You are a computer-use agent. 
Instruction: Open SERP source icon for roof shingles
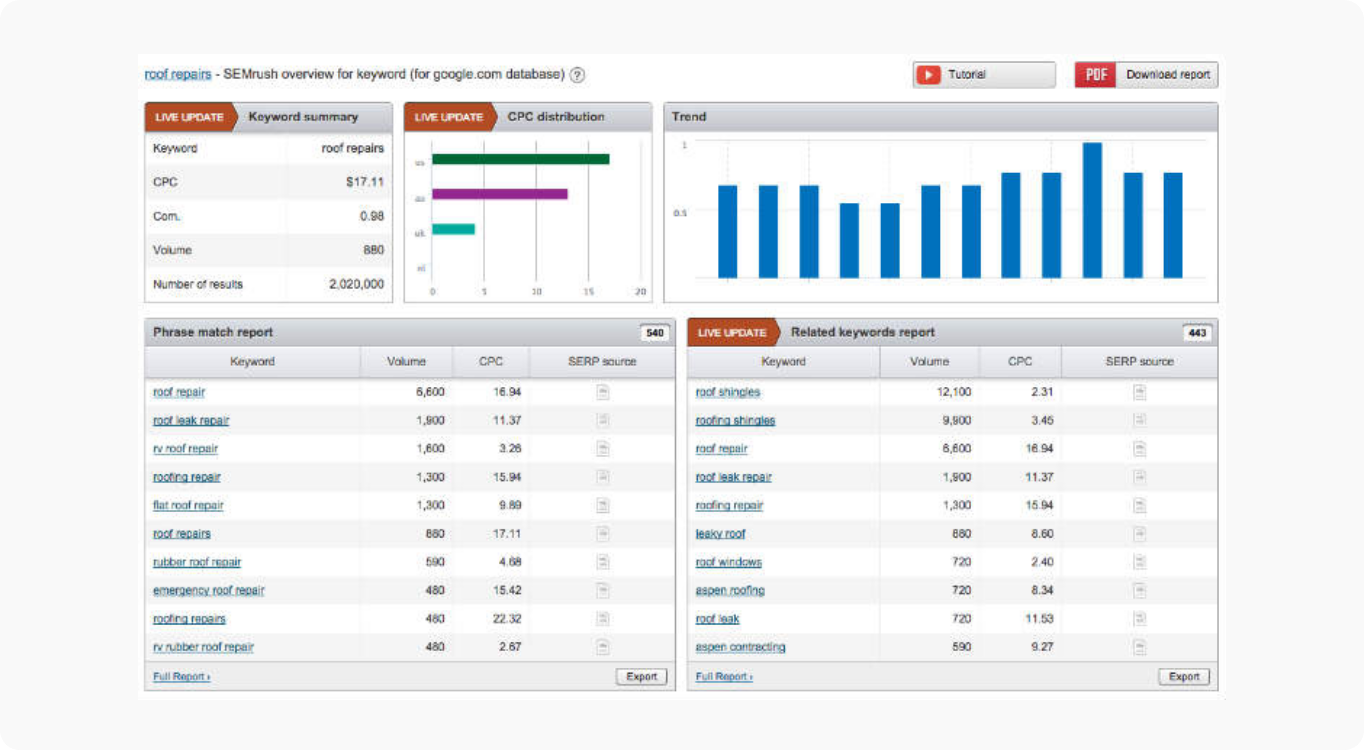tap(1140, 392)
